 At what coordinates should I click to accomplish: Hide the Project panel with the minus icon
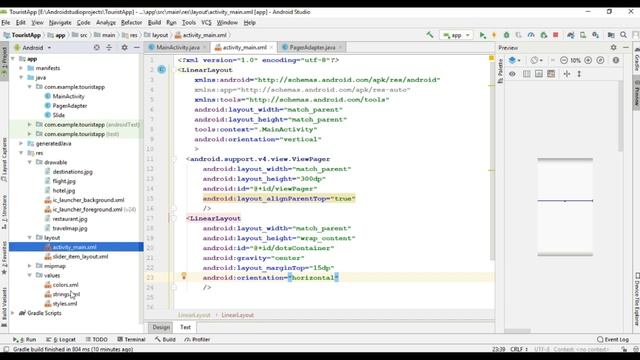click(137, 48)
